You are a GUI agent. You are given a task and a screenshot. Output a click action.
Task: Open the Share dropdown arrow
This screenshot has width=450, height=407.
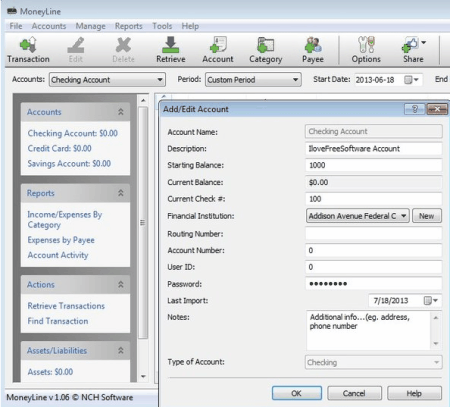[423, 42]
